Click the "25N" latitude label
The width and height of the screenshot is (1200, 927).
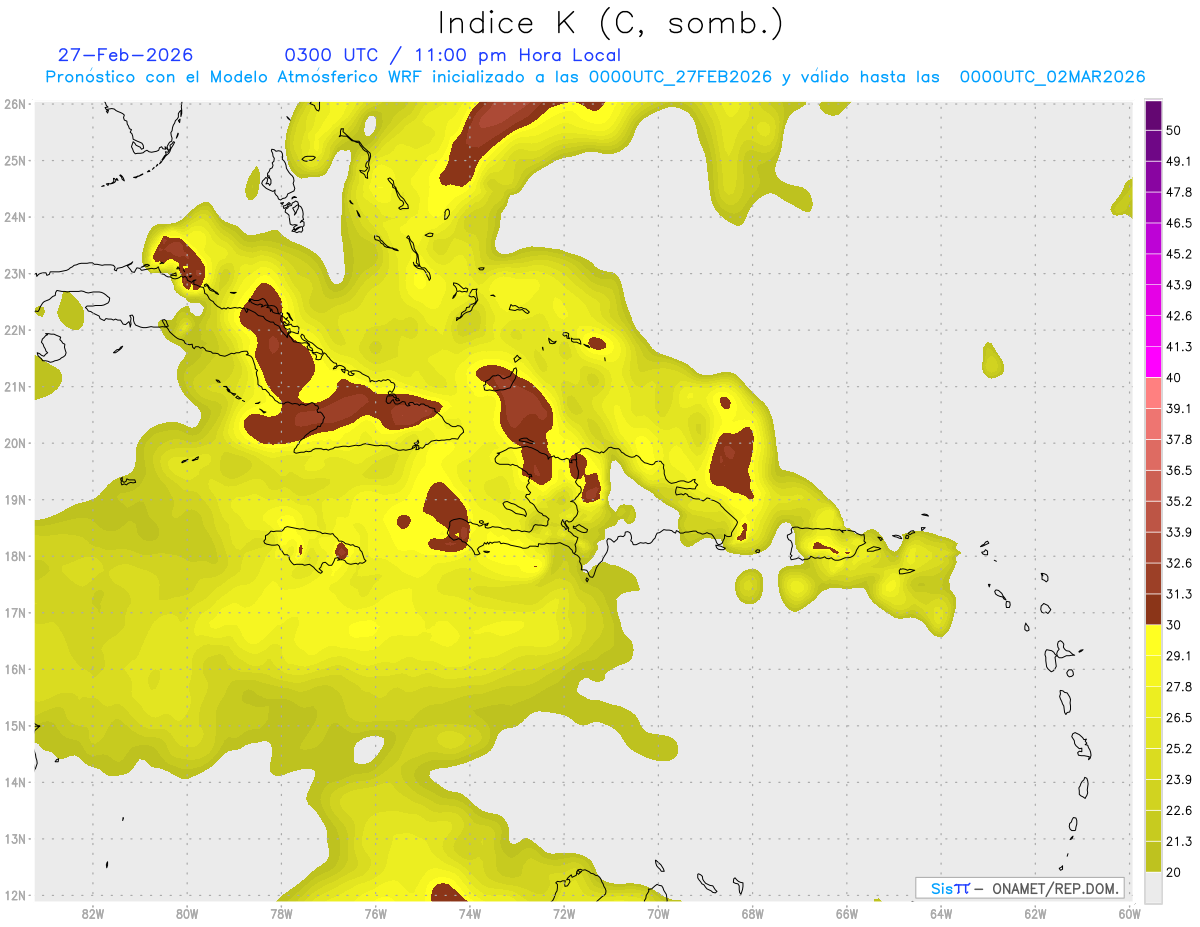pos(14,160)
